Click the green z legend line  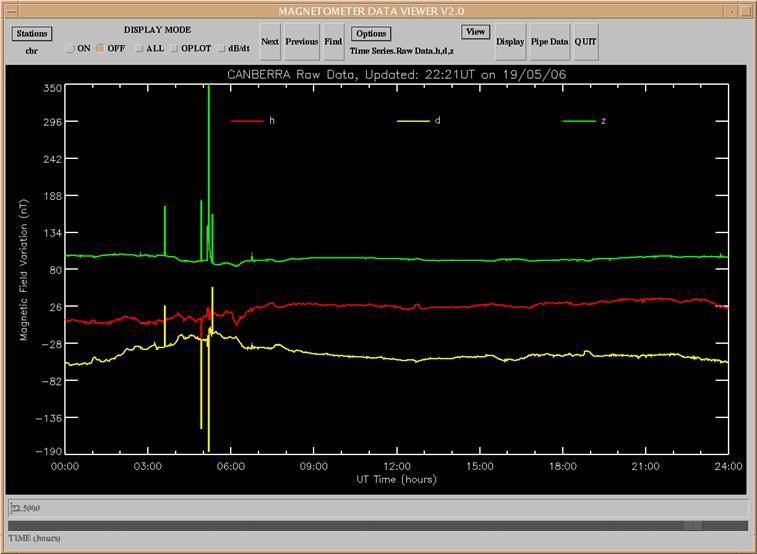[578, 121]
